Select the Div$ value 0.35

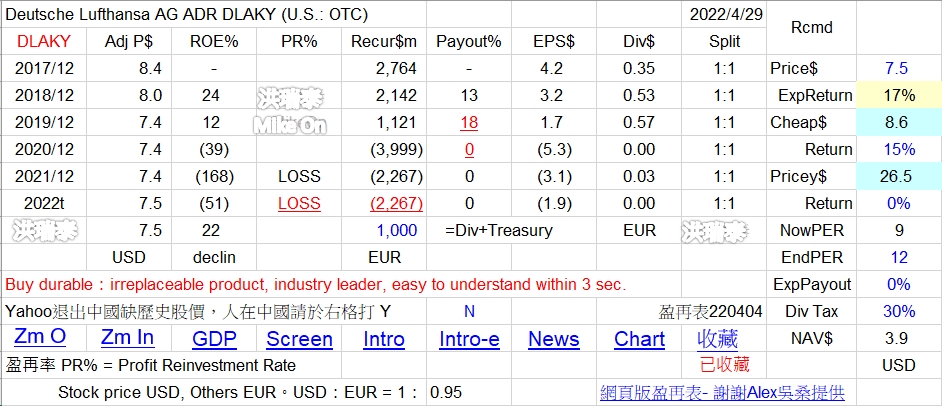(x=639, y=68)
